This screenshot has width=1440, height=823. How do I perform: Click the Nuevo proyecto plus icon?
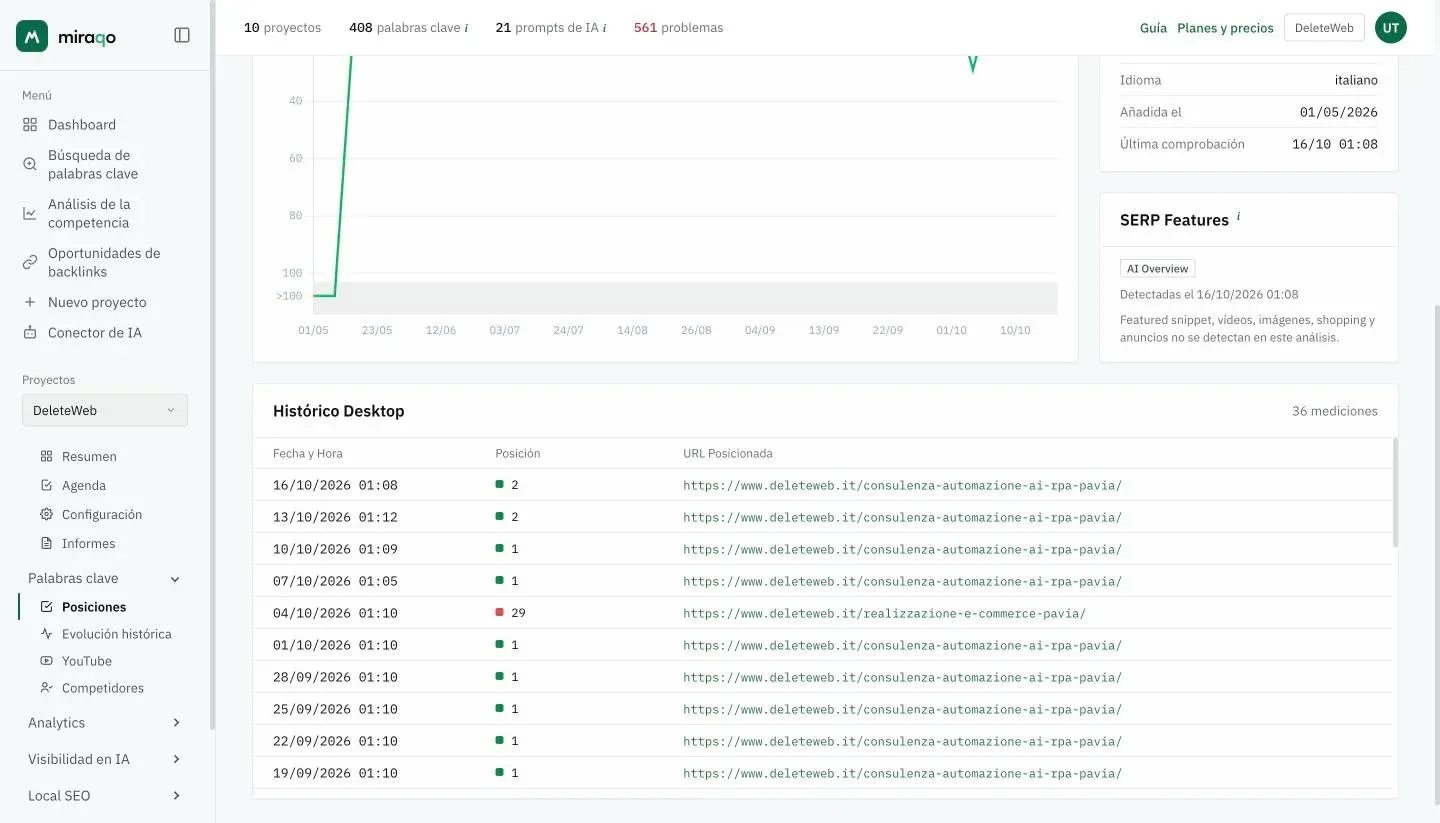(30, 302)
